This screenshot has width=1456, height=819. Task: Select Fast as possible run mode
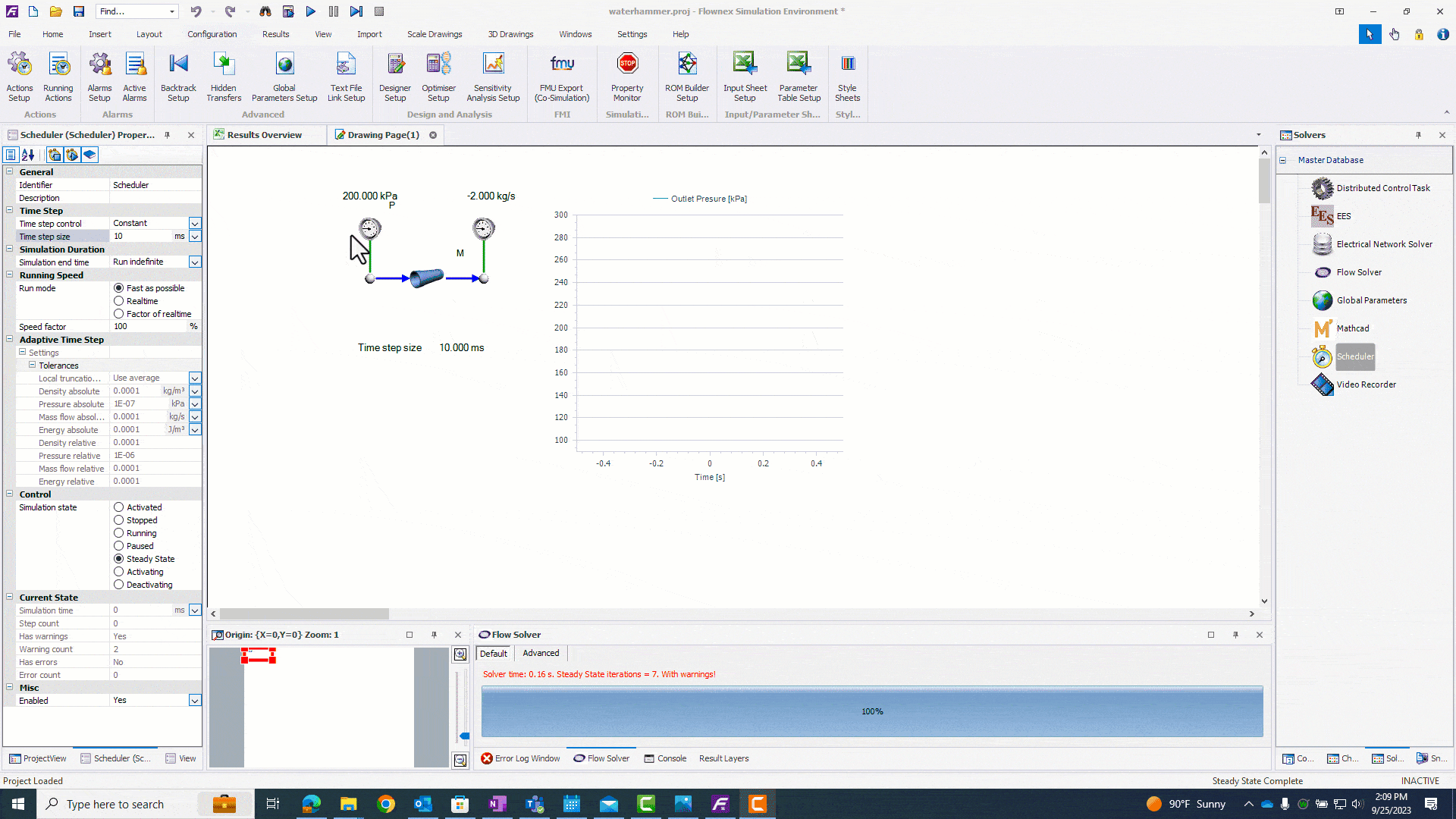pos(119,288)
